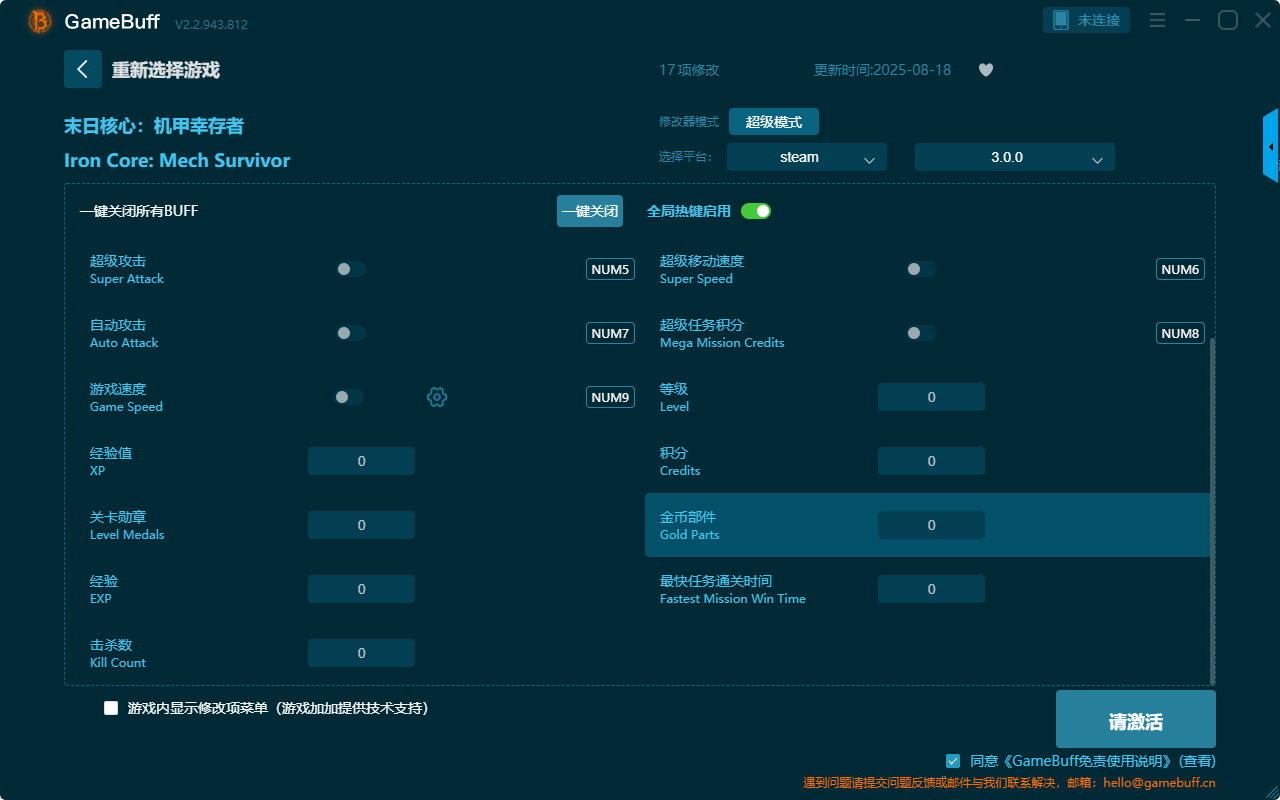Image resolution: width=1280 pixels, height=800 pixels.
Task: Open the steam platform dropdown
Action: click(807, 157)
